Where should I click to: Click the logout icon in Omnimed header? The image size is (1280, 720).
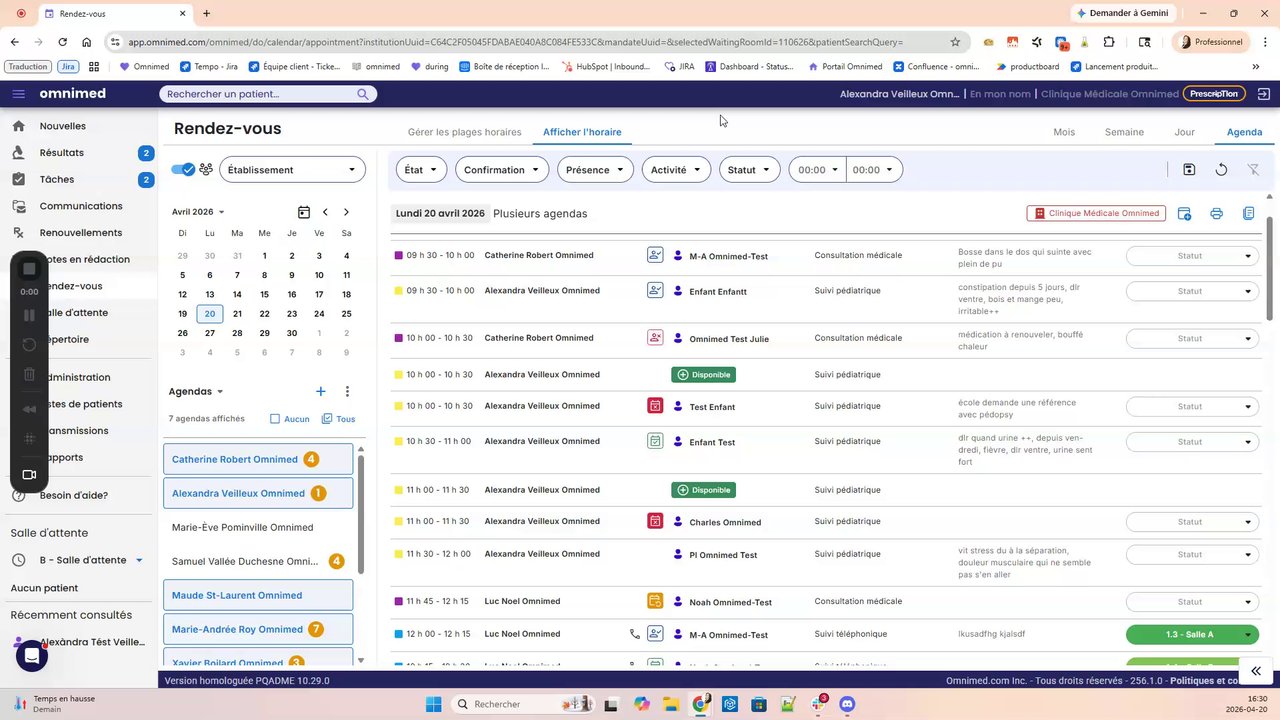click(x=1264, y=94)
